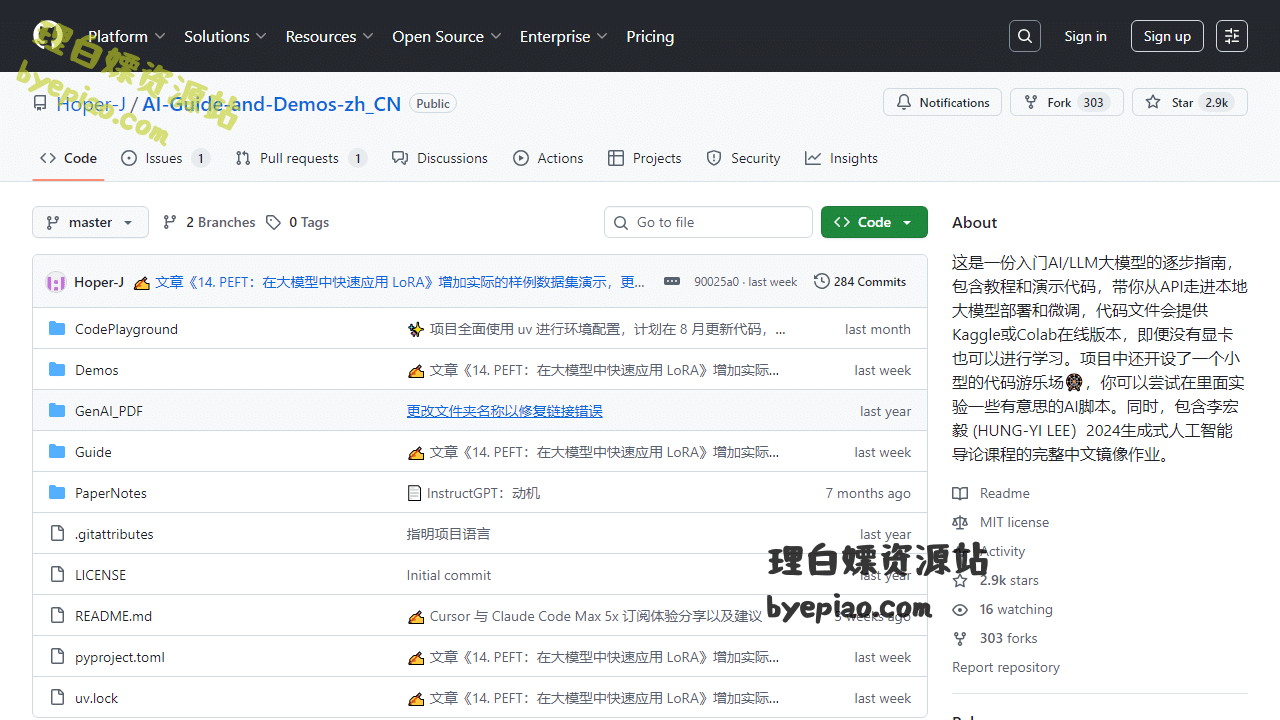The image size is (1280, 720).
Task: Click the file icon next to uv.lock
Action: [57, 698]
